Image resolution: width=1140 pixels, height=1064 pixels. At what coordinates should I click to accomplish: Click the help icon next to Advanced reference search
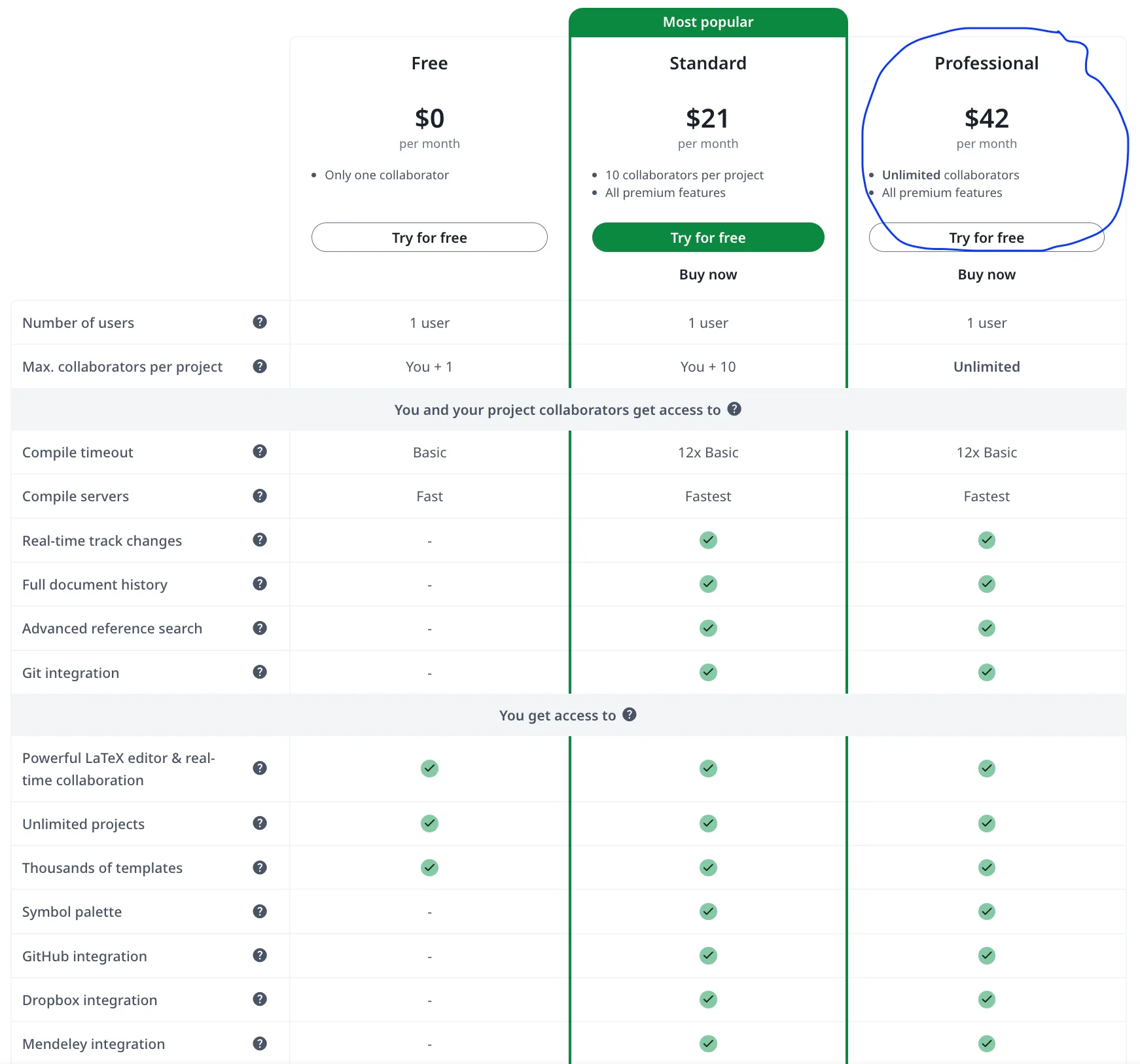259,628
